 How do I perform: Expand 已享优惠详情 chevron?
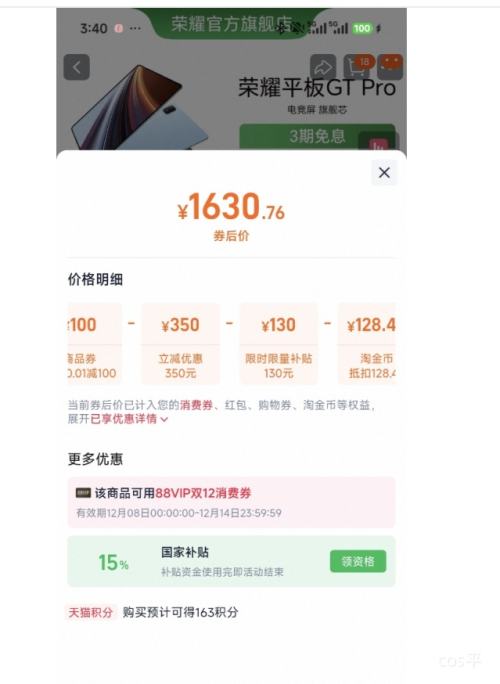pos(164,419)
